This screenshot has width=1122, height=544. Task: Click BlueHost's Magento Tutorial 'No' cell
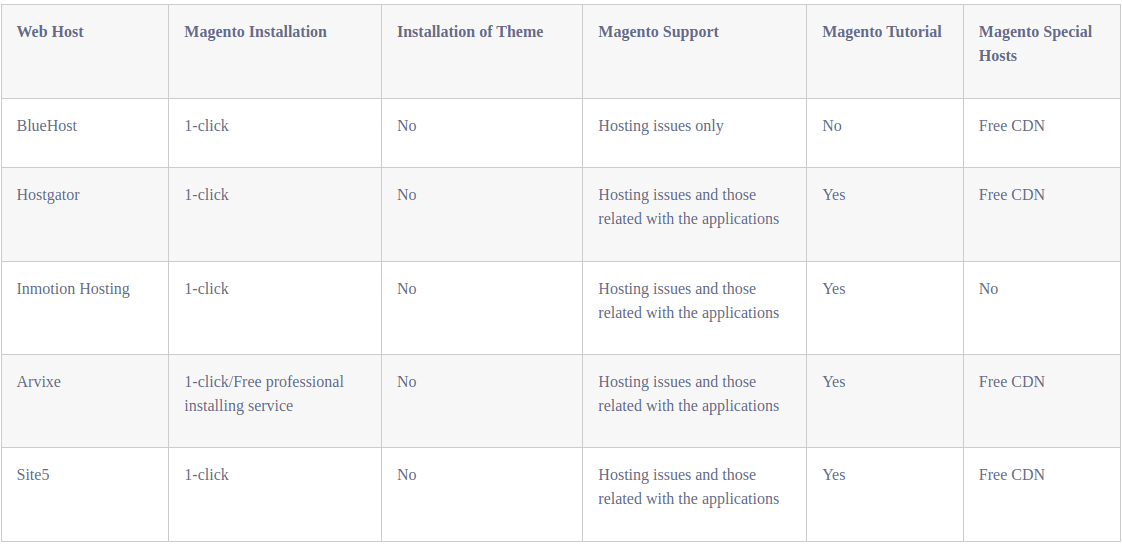(x=832, y=126)
